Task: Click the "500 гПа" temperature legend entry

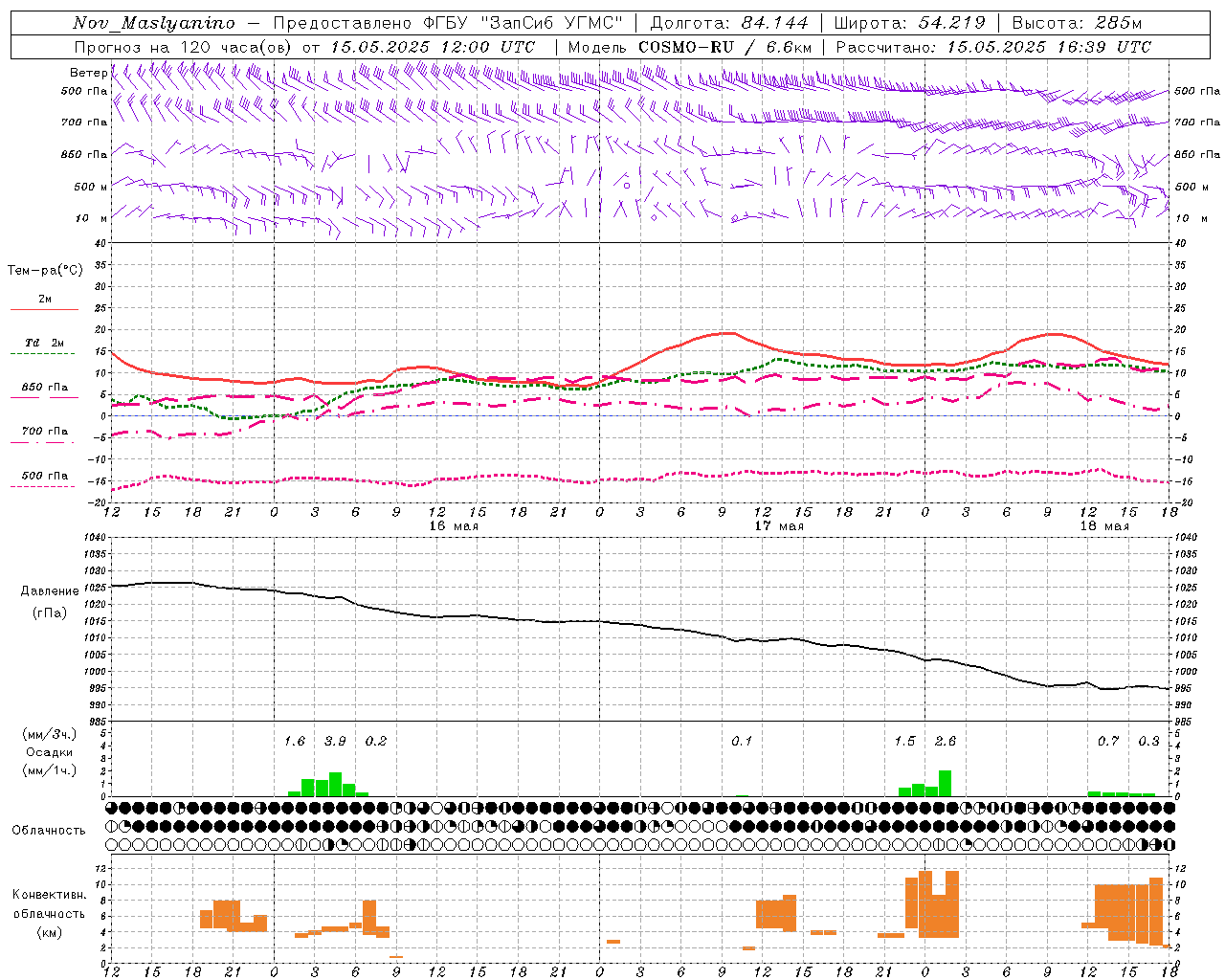Action: coord(44,476)
